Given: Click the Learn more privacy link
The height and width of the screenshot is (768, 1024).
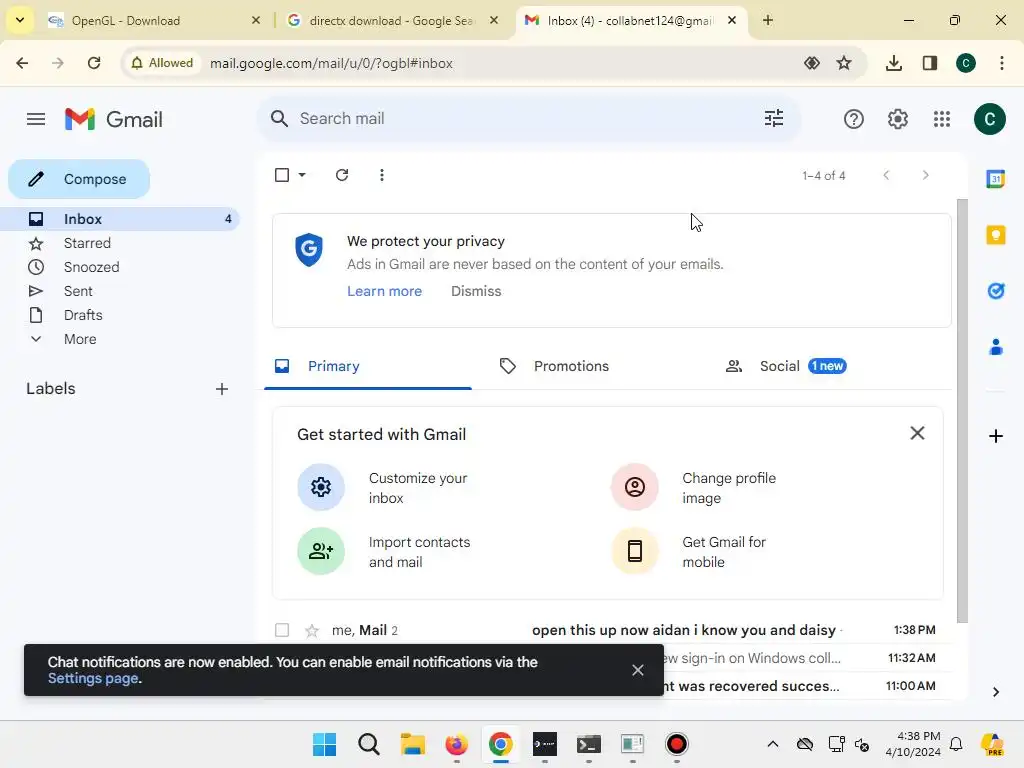Looking at the screenshot, I should pyautogui.click(x=384, y=291).
